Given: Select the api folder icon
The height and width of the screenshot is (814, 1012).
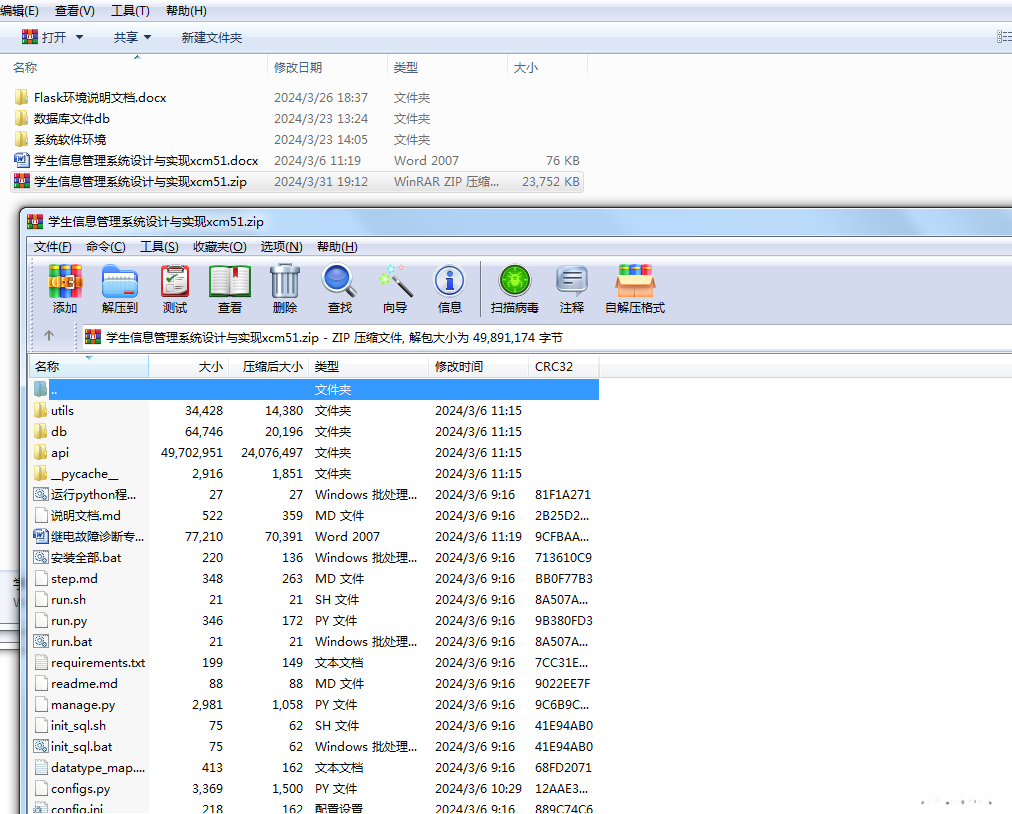Looking at the screenshot, I should (41, 453).
